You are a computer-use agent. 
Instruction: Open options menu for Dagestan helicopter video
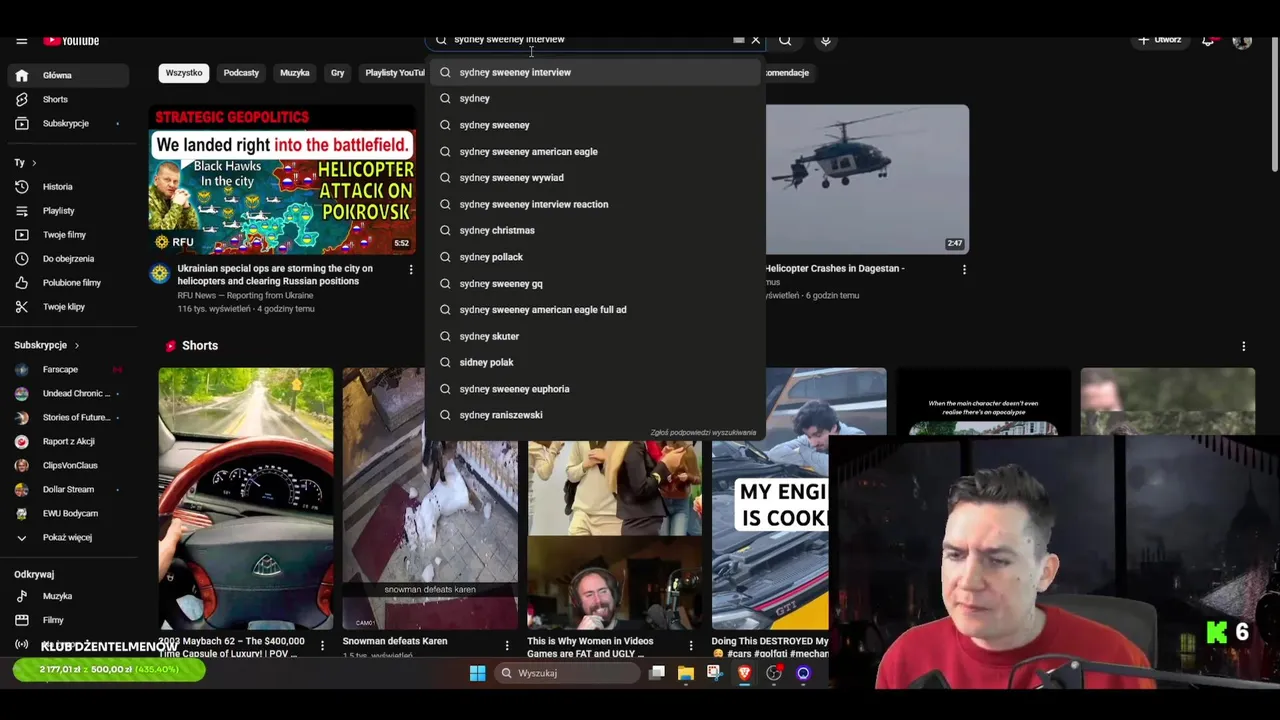pos(964,270)
